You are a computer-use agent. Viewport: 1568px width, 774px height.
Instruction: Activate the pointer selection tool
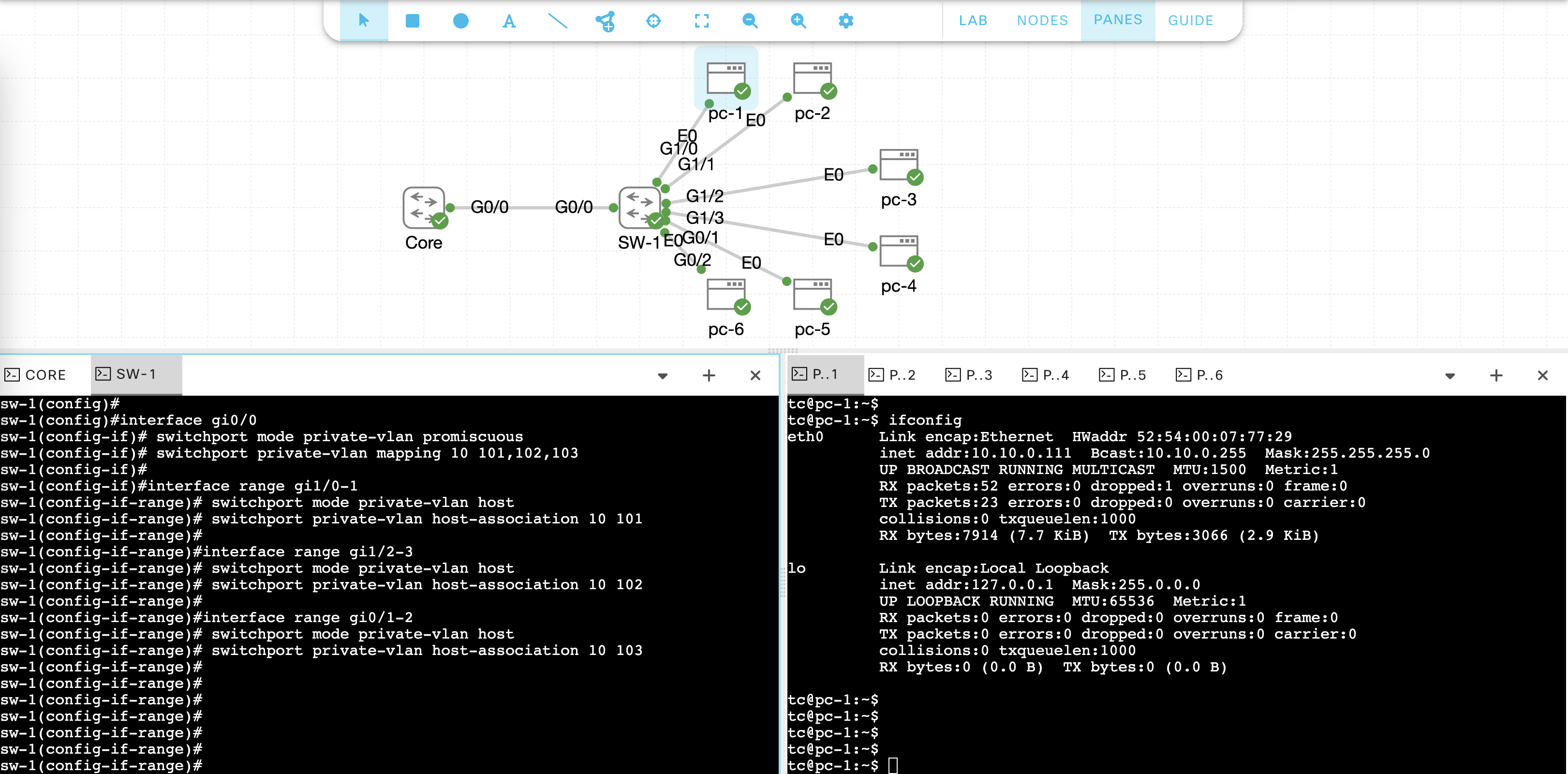coord(364,21)
